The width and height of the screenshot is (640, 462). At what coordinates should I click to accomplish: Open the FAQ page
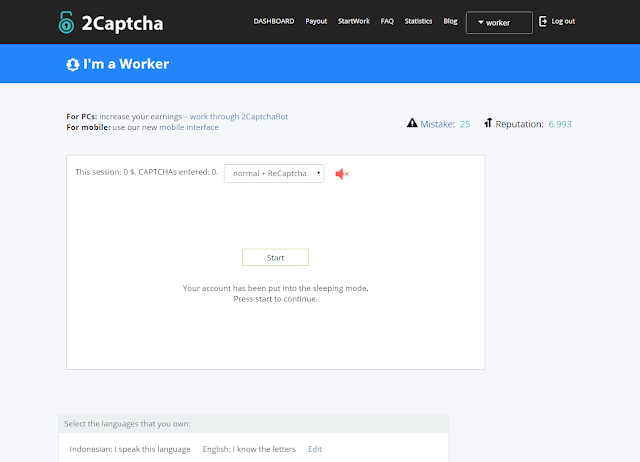click(x=387, y=21)
